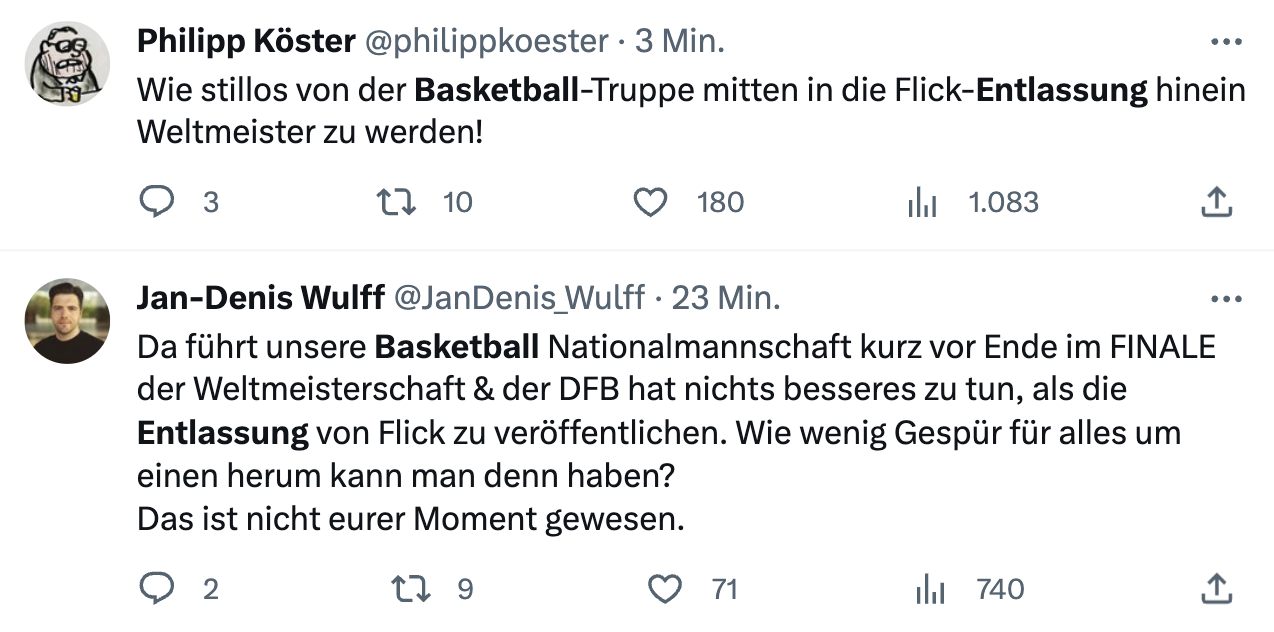Click the @philippkoester handle
Image resolution: width=1274 pixels, height=632 pixels.
(486, 41)
